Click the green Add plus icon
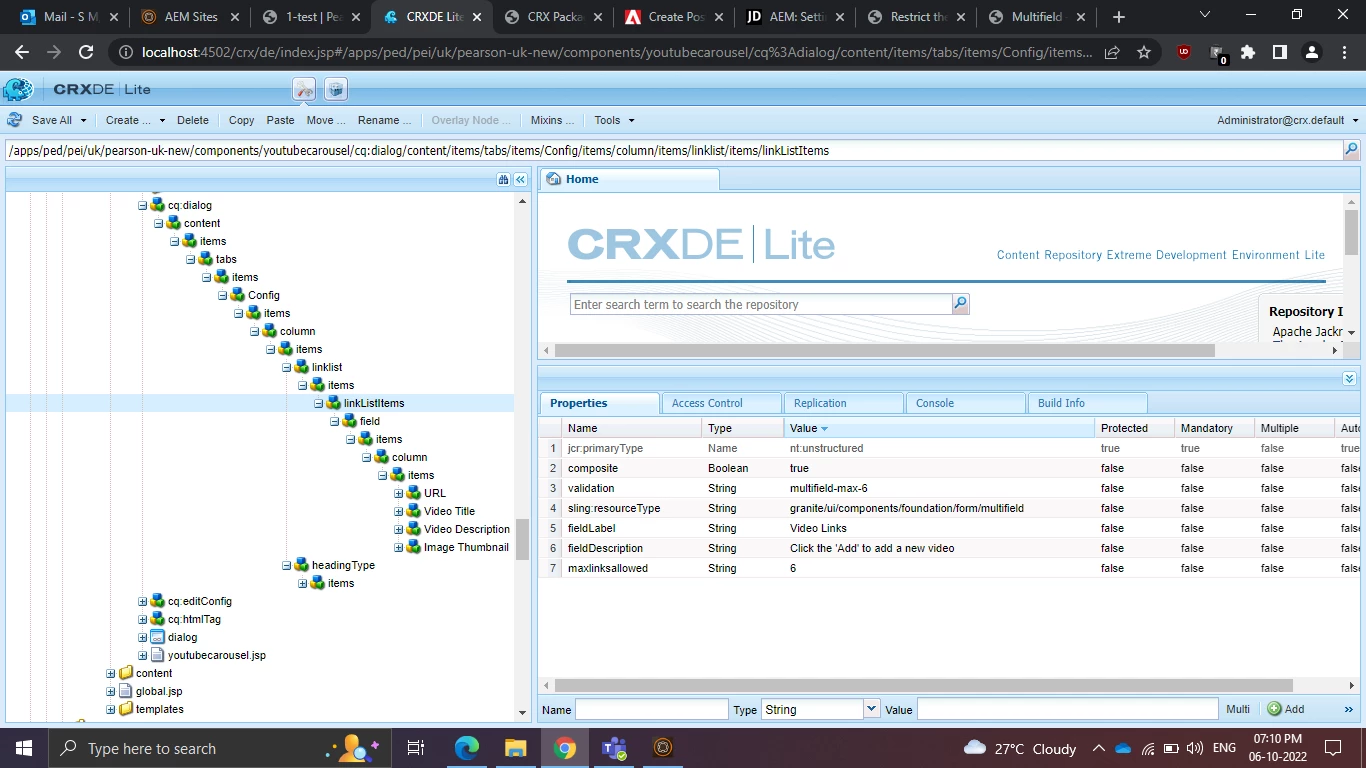1366x768 pixels. coord(1274,709)
